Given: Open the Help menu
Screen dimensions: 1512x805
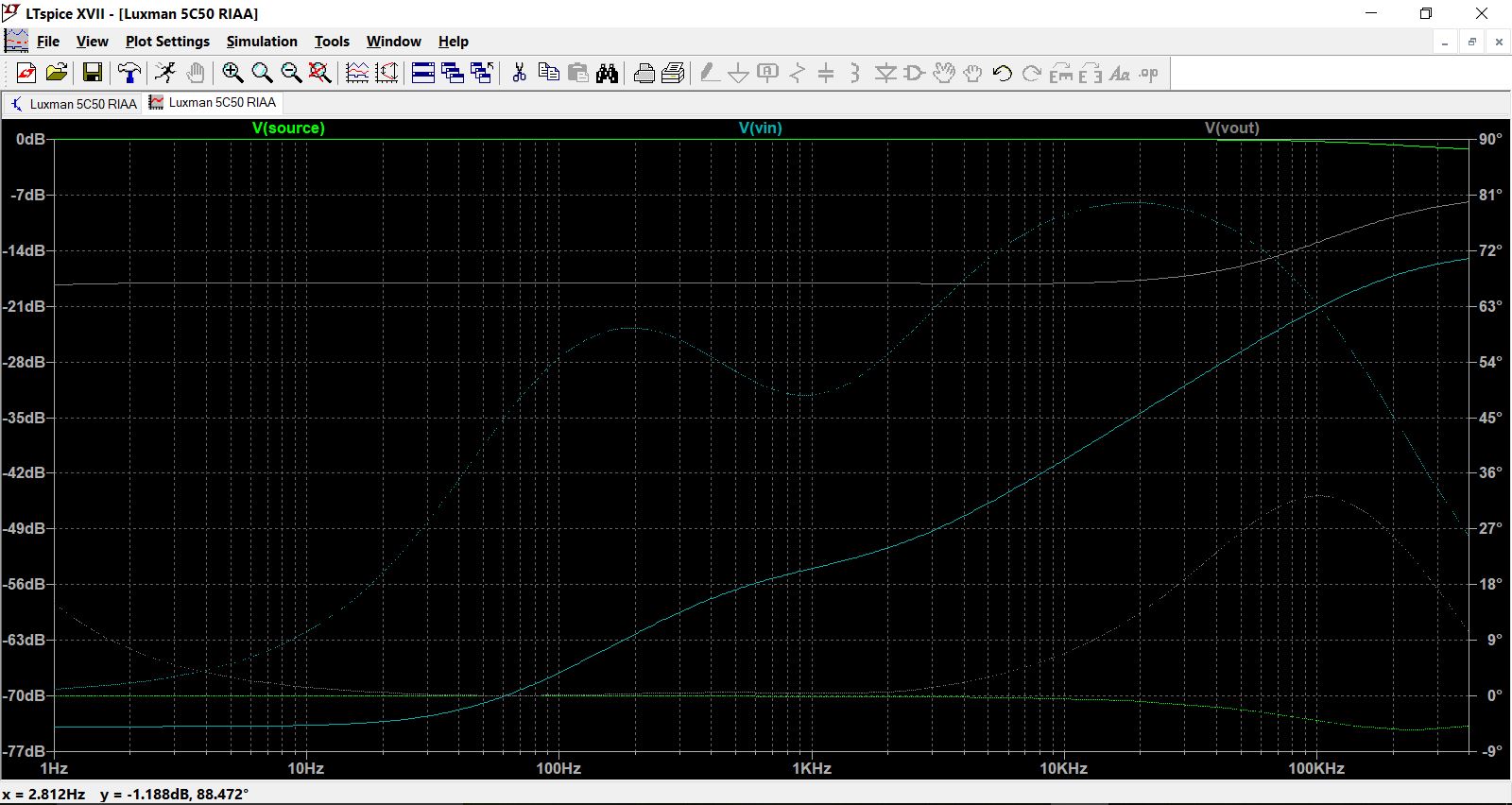Looking at the screenshot, I should [x=454, y=42].
